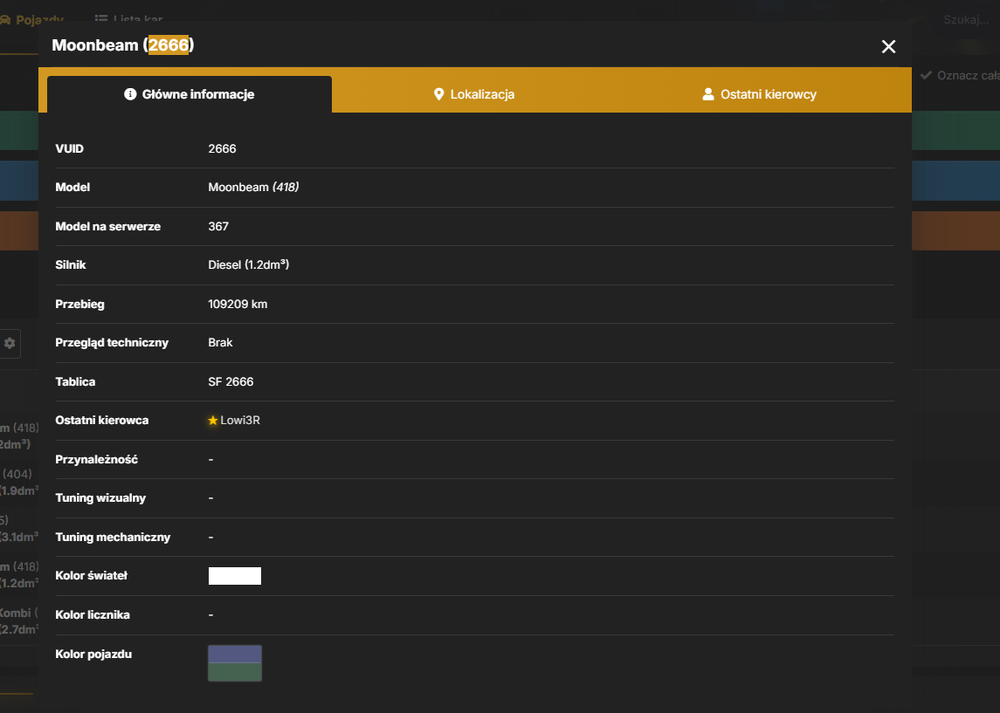The height and width of the screenshot is (713, 1000).
Task: Click the green lower Kolor pojazdu swatch
Action: coord(235,672)
